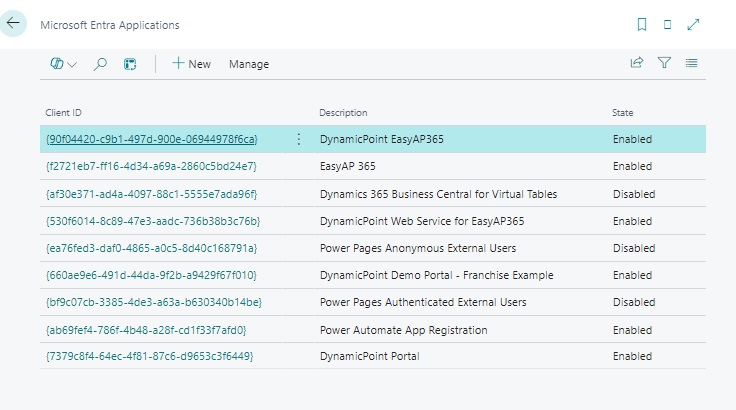
Task: Sort by Client ID column header
Action: (x=63, y=113)
